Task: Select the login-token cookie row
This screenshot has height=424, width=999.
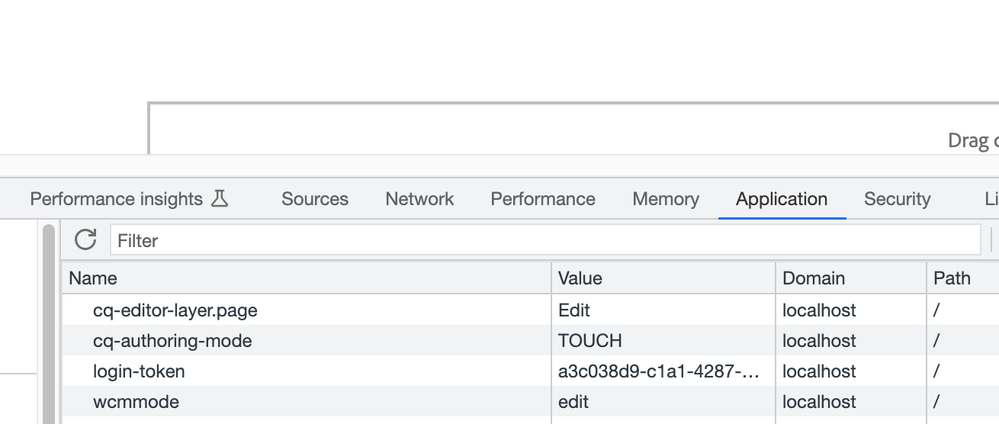Action: (x=139, y=371)
